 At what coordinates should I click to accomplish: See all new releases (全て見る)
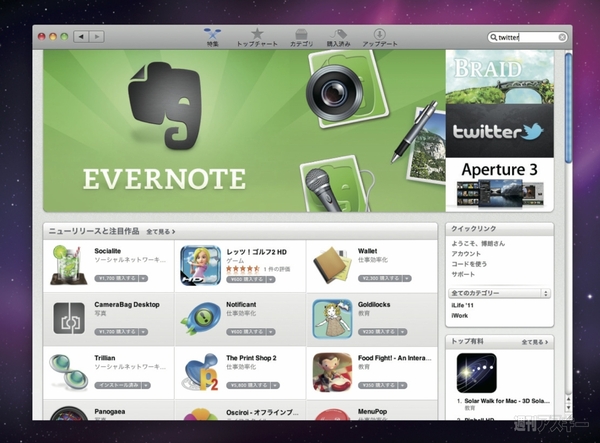pyautogui.click(x=161, y=232)
